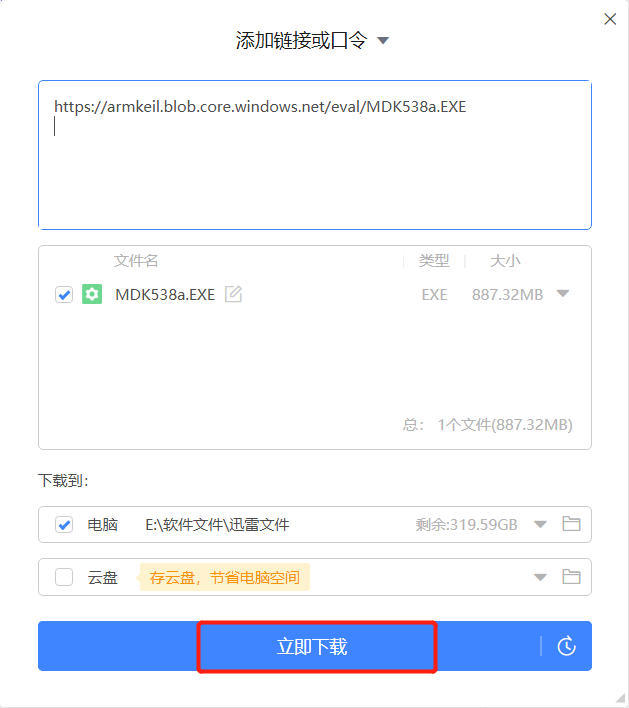Click the green EXE file type icon
629x708 pixels.
92,294
